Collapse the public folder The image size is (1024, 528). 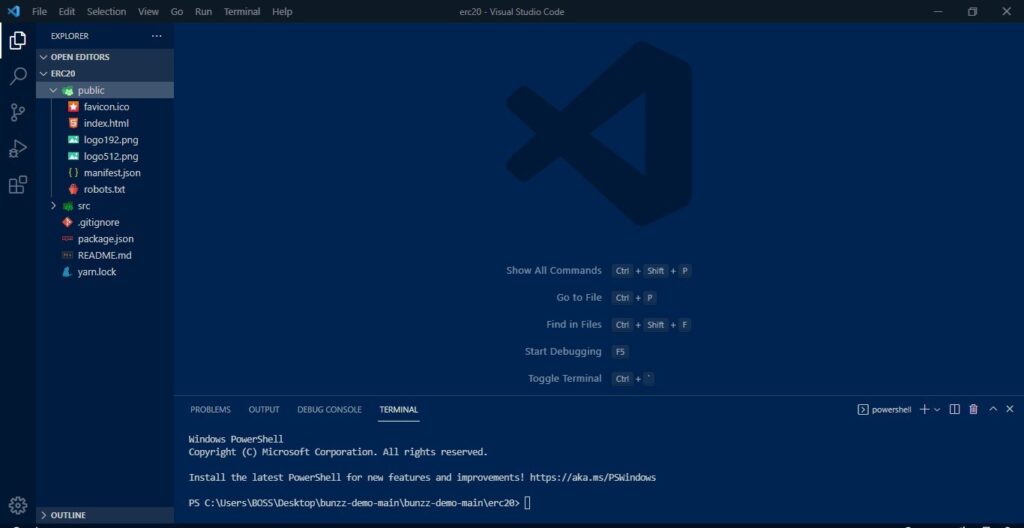pyautogui.click(x=105, y=90)
